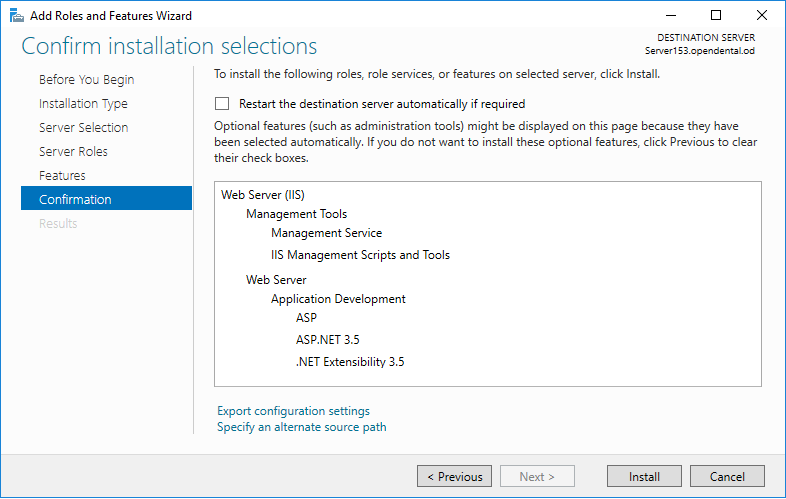Select Management Tools entry
Screen dimensions: 786x499
coord(296,214)
